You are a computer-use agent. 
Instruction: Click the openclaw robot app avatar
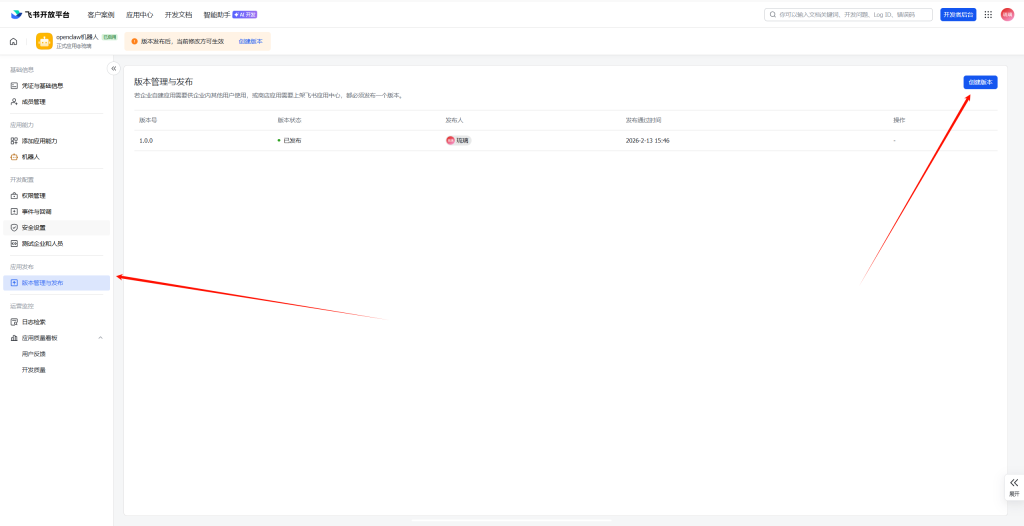(x=44, y=41)
